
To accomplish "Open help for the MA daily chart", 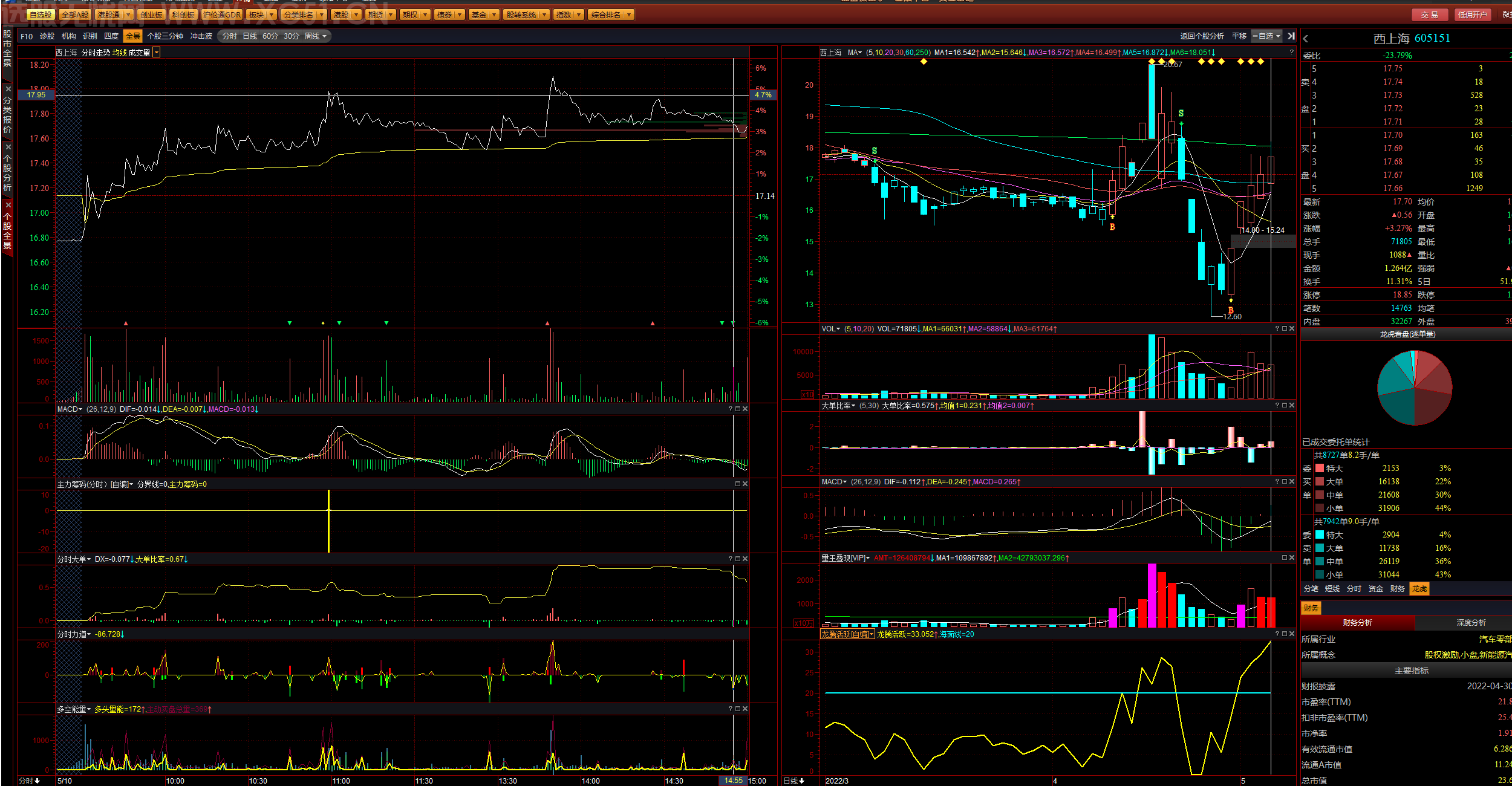I will tap(1291, 53).
